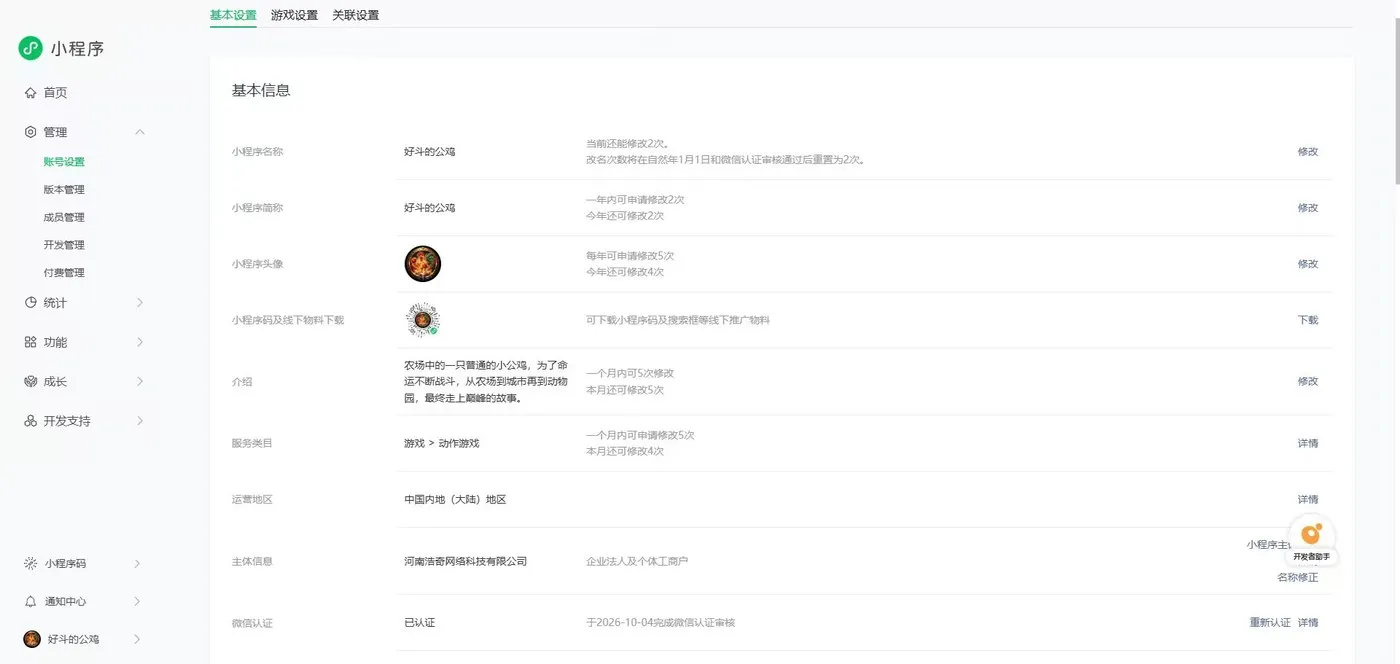The height and width of the screenshot is (664, 1400).
Task: Open 版本管理 in the sidebar
Action: click(64, 190)
